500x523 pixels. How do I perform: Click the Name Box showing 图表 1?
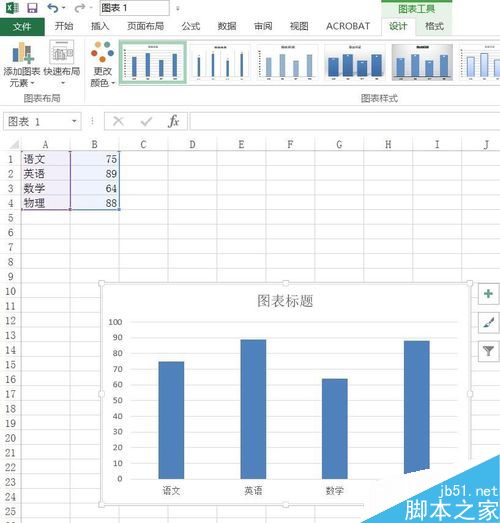click(36, 121)
